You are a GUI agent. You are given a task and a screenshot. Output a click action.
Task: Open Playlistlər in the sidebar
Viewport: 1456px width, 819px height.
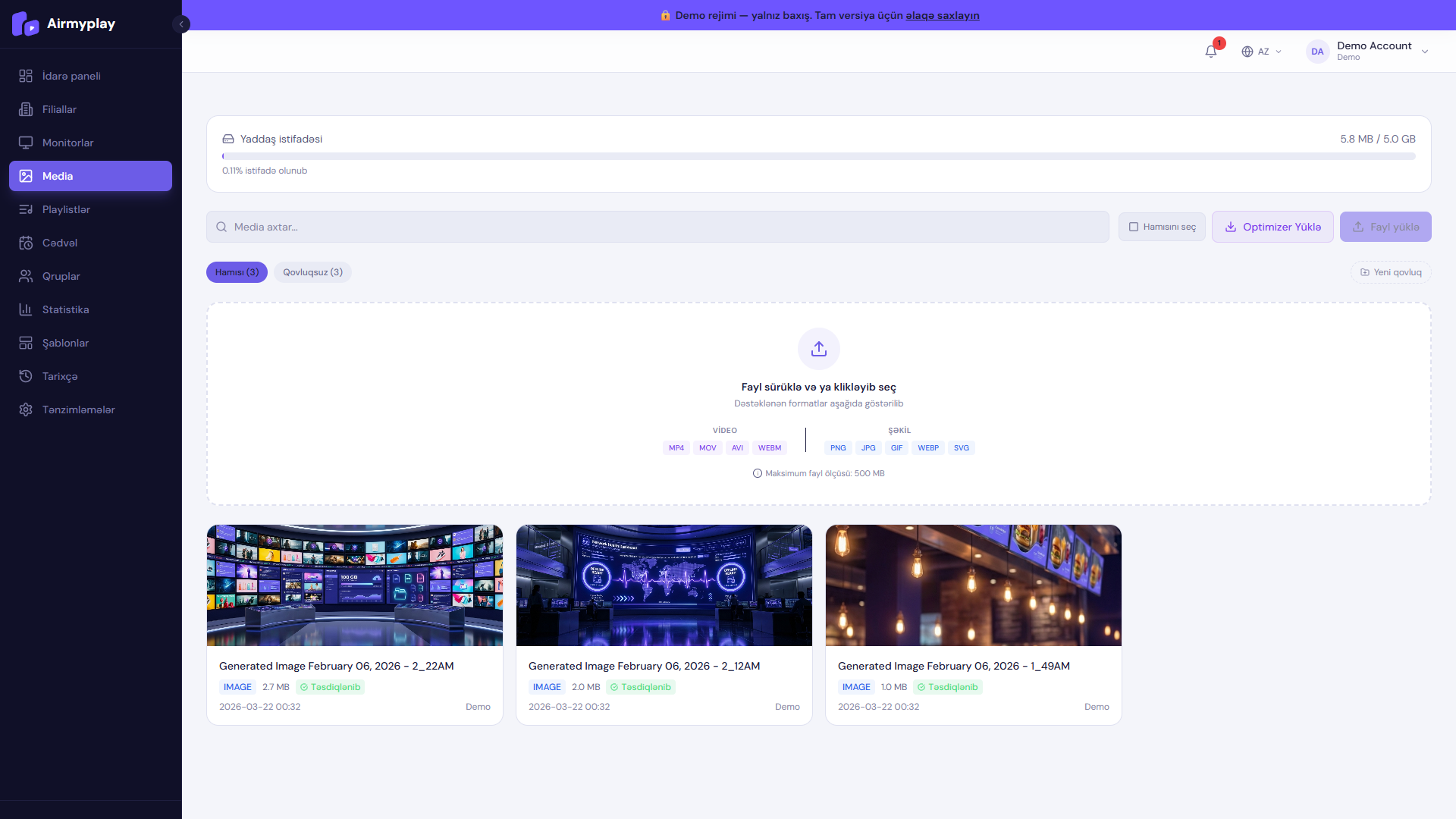(66, 209)
